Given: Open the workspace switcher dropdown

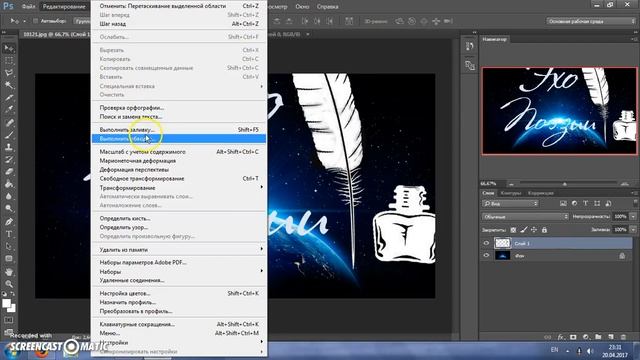Looking at the screenshot, I should 591,21.
